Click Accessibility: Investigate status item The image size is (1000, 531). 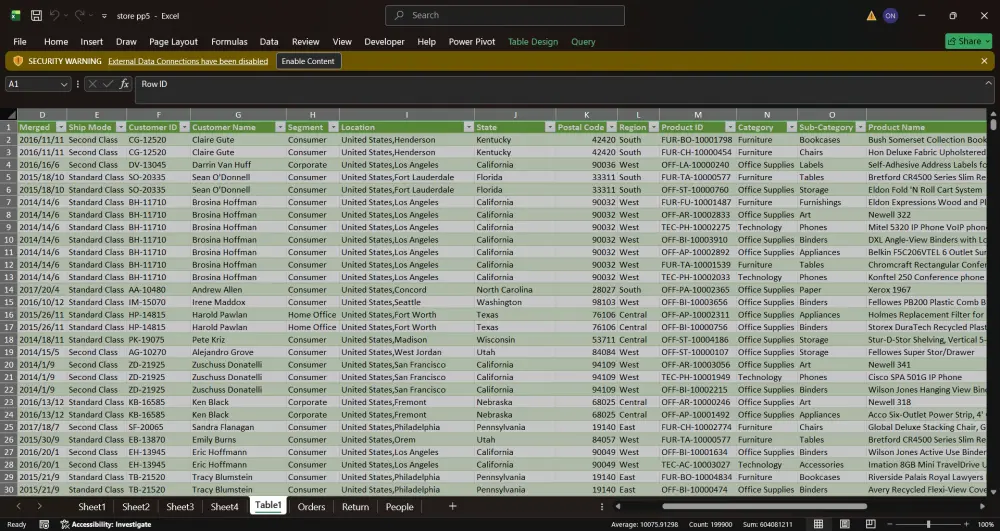[106, 524]
